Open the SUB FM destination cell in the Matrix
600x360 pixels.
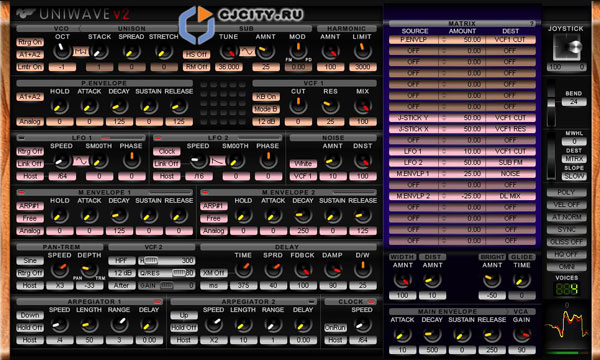pyautogui.click(x=510, y=163)
